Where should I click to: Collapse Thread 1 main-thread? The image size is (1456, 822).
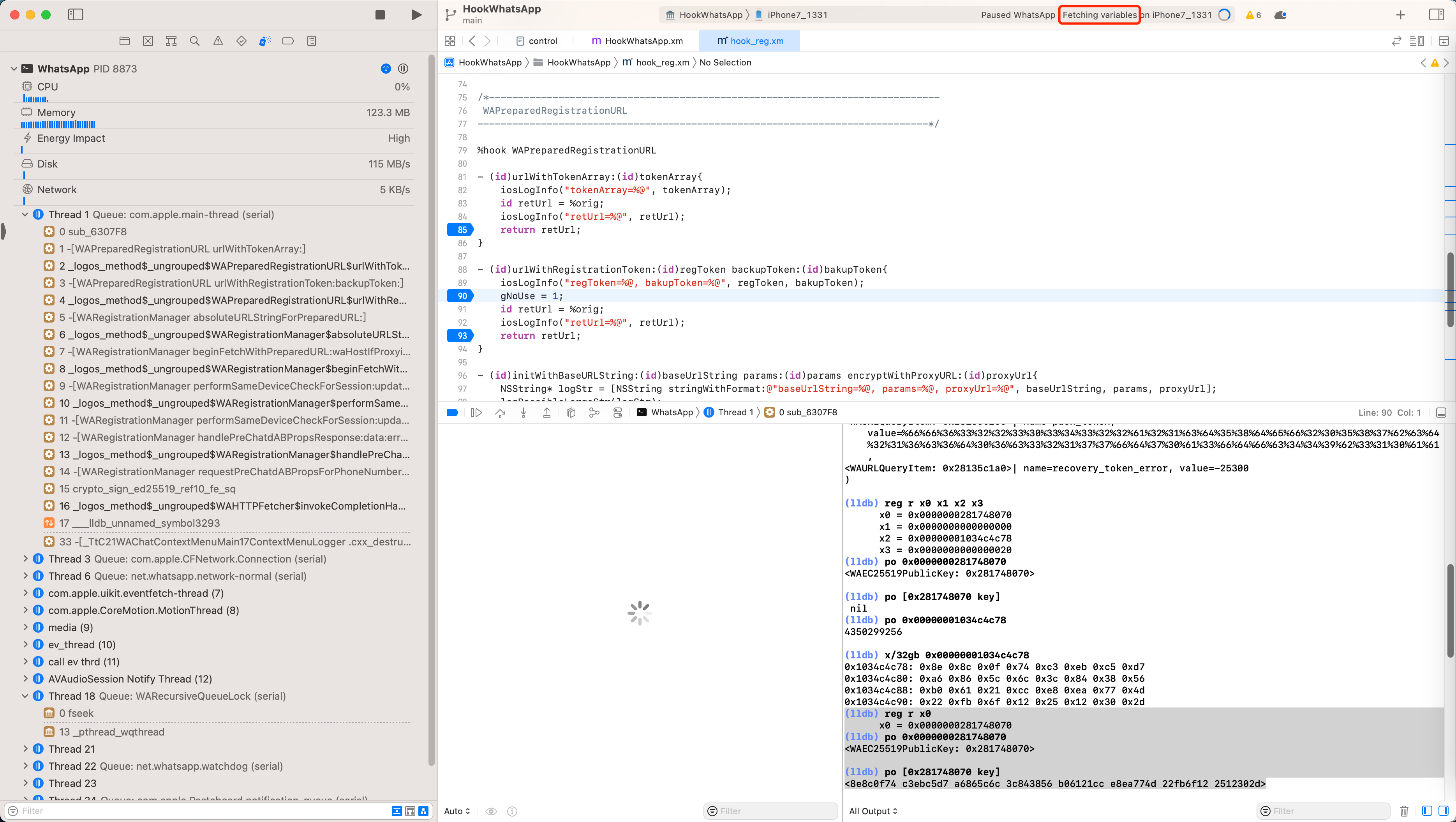coord(25,215)
